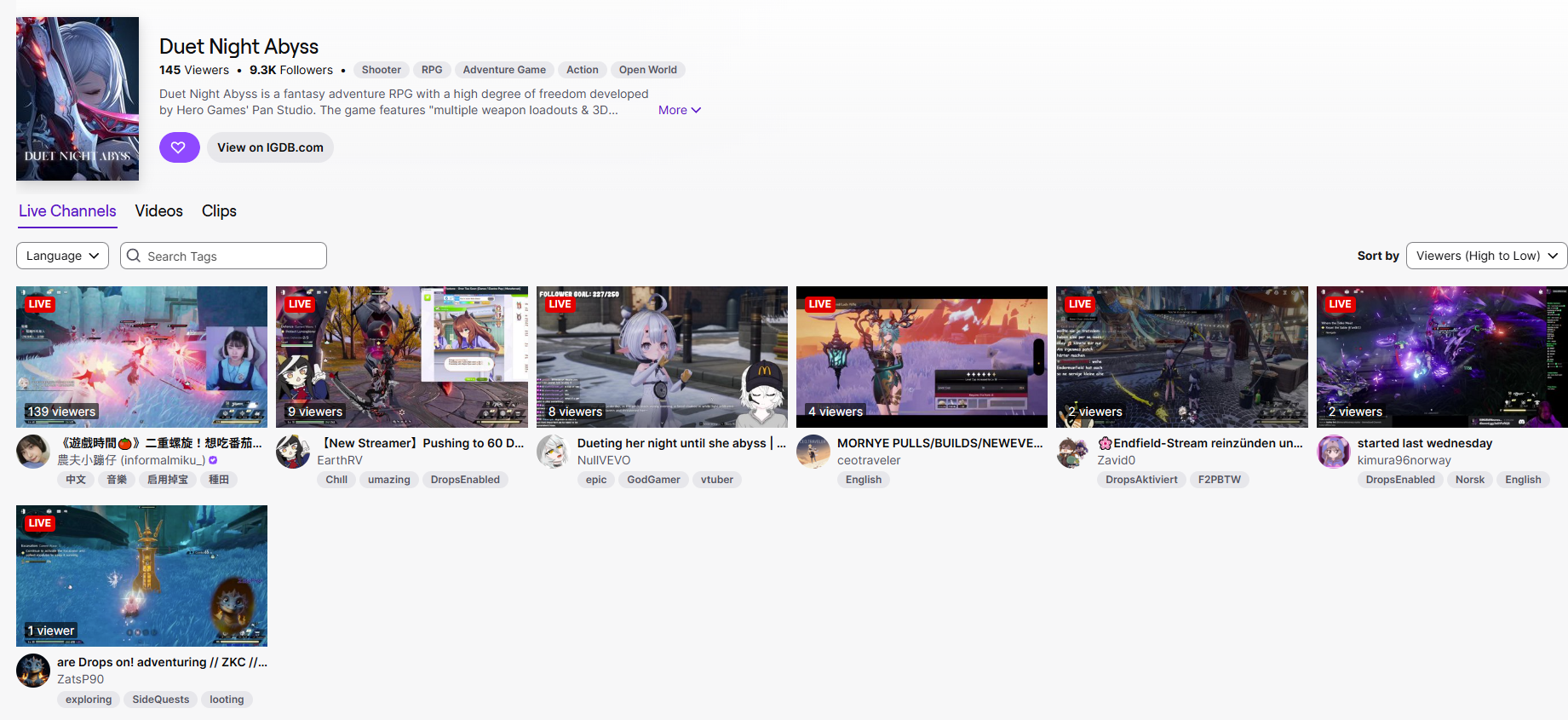This screenshot has height=720, width=1568.
Task: Visit ZatsP90 channel name link
Action: click(81, 679)
